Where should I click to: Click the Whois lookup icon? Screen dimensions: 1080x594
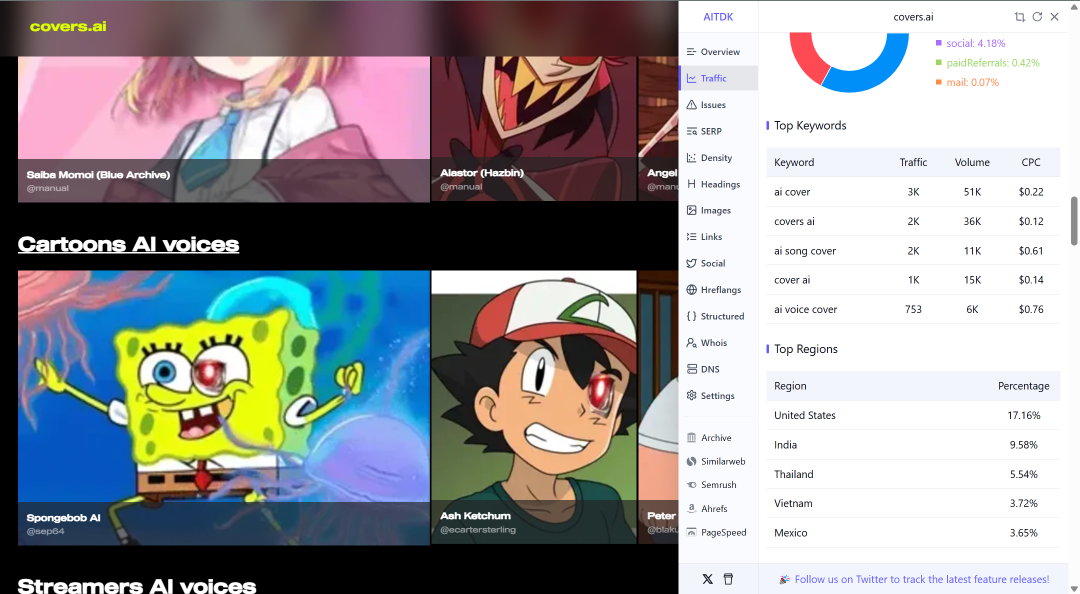692,342
